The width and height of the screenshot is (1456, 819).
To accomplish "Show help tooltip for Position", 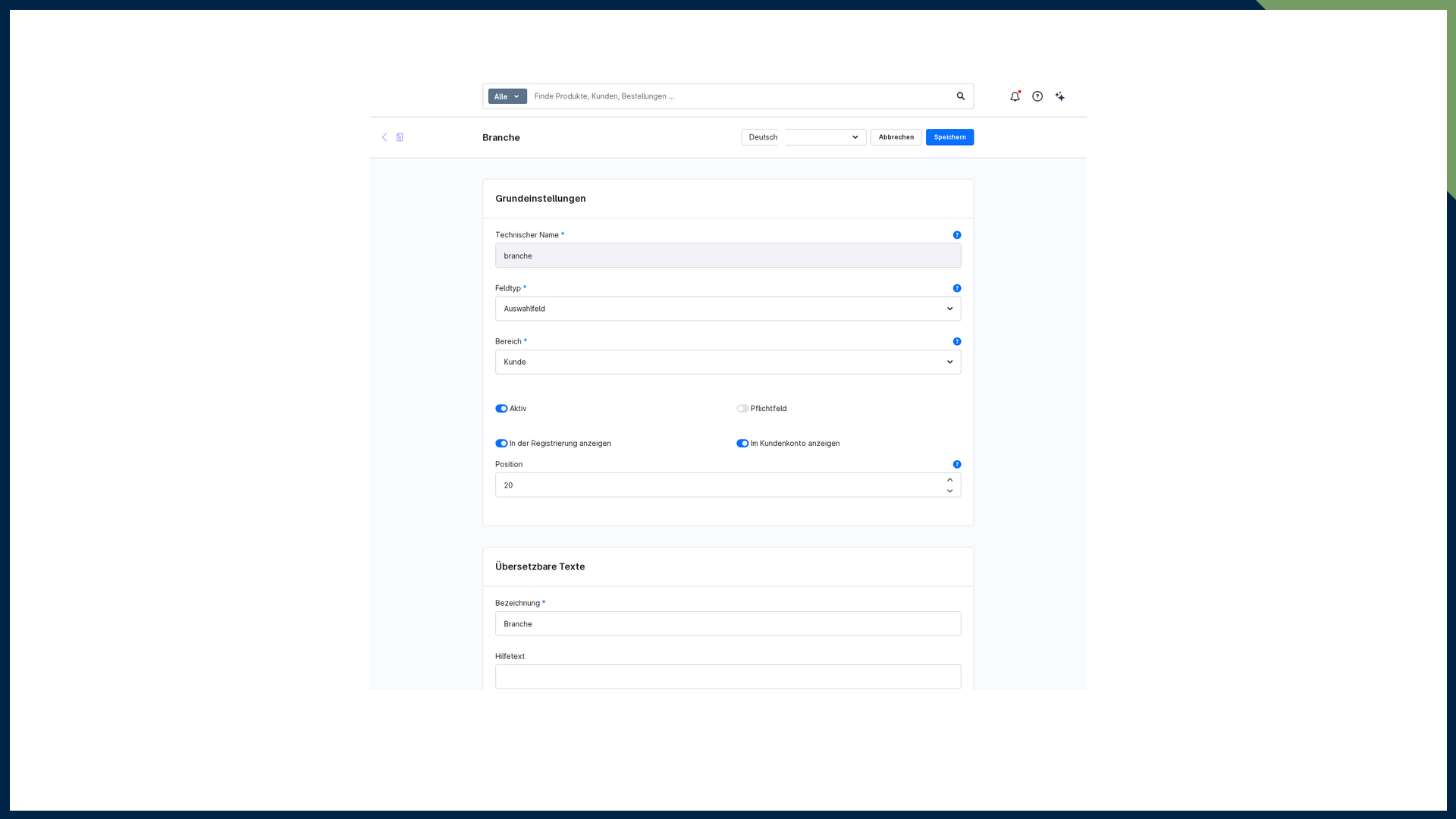I will 957,464.
